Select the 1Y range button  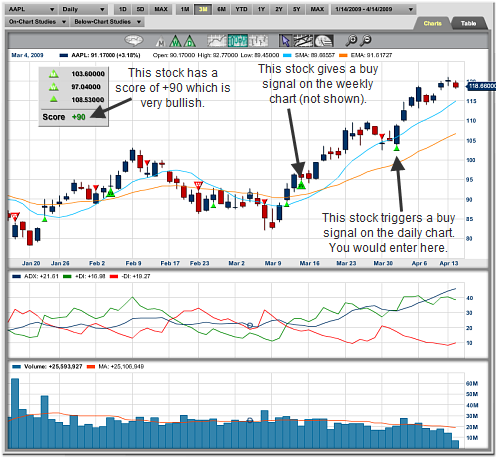point(261,9)
